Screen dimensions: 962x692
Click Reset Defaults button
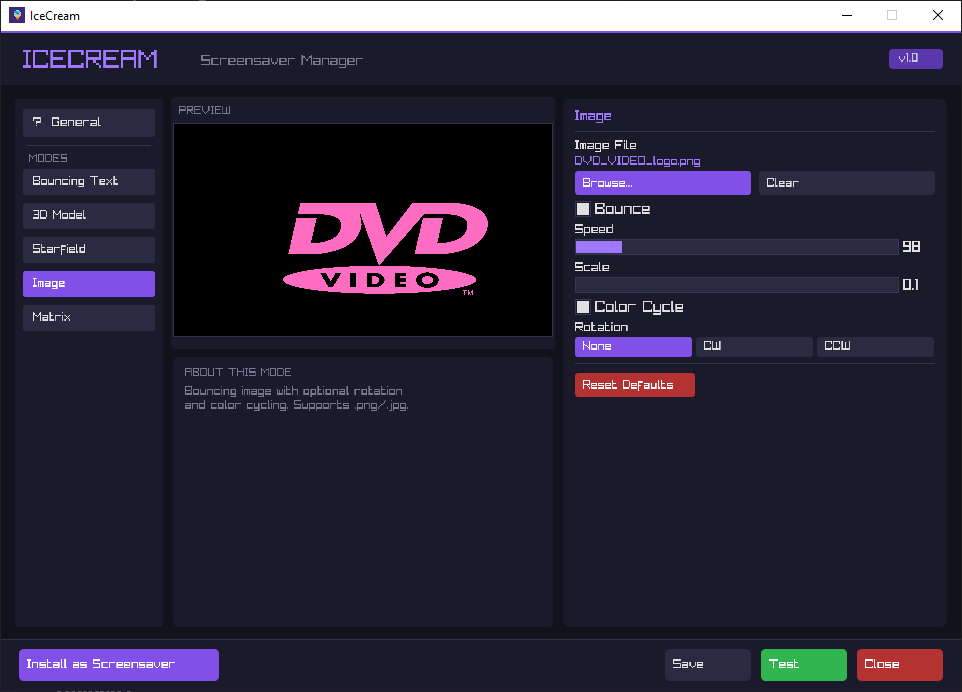pyautogui.click(x=634, y=385)
